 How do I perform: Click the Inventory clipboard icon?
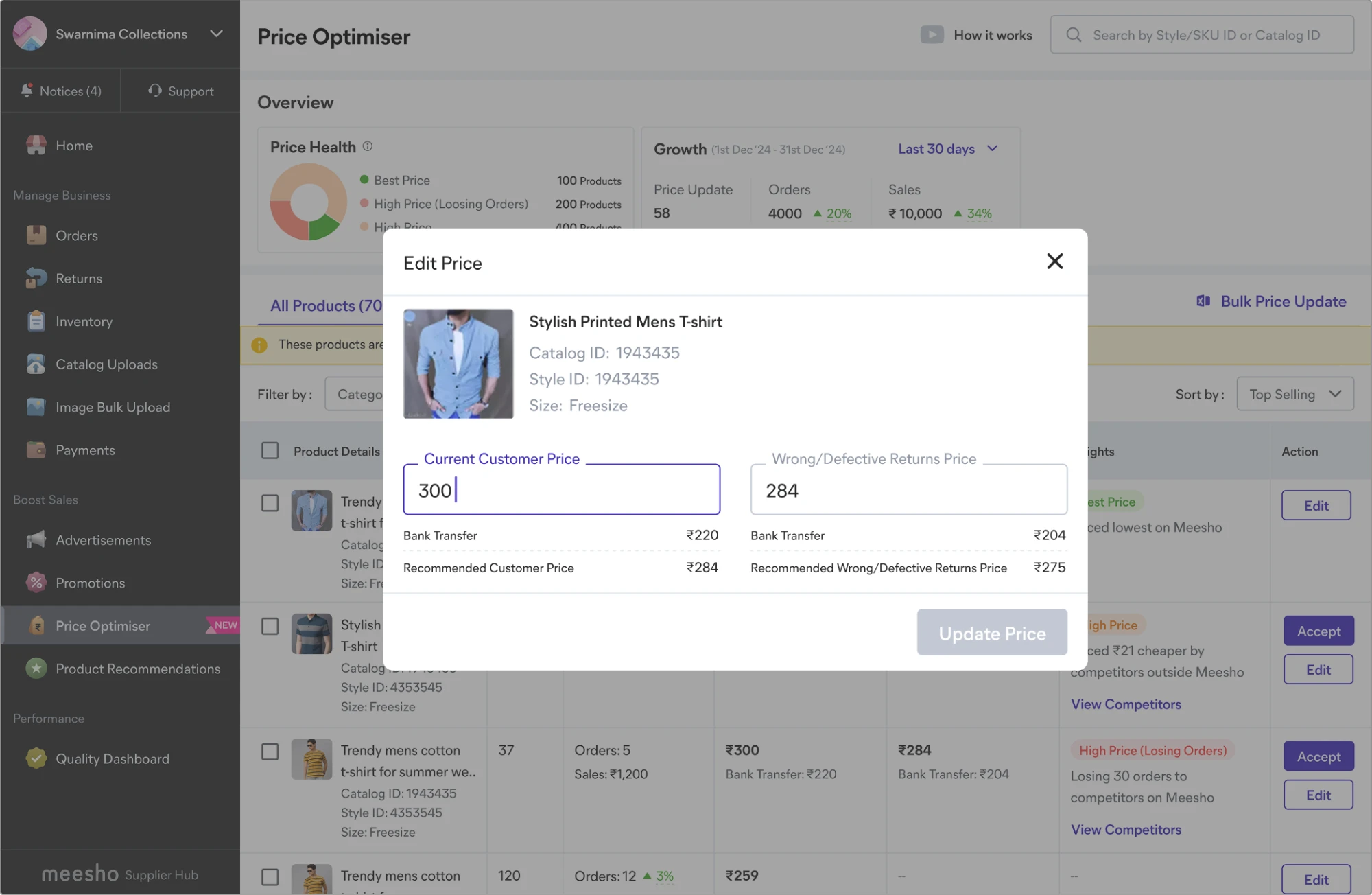pyautogui.click(x=36, y=321)
